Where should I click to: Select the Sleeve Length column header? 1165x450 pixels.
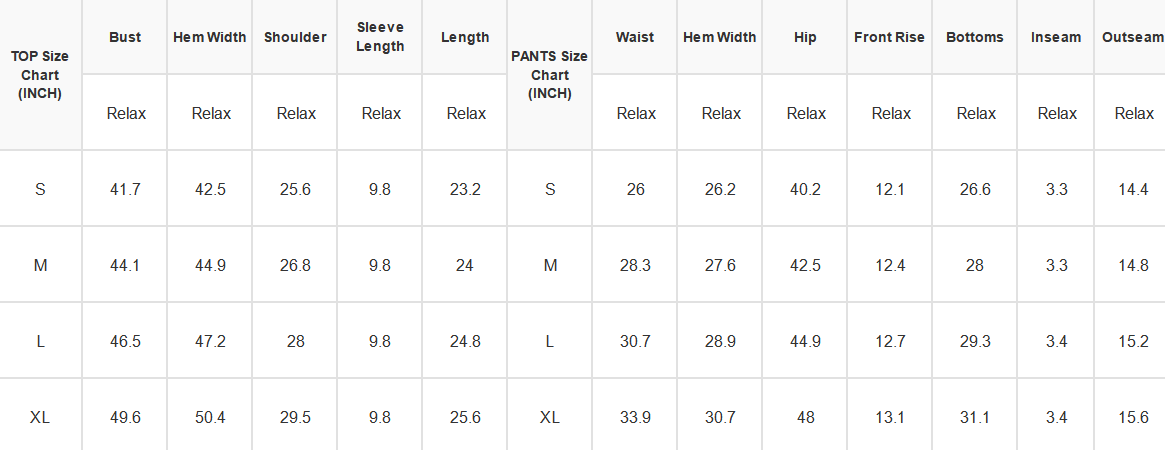tap(380, 37)
